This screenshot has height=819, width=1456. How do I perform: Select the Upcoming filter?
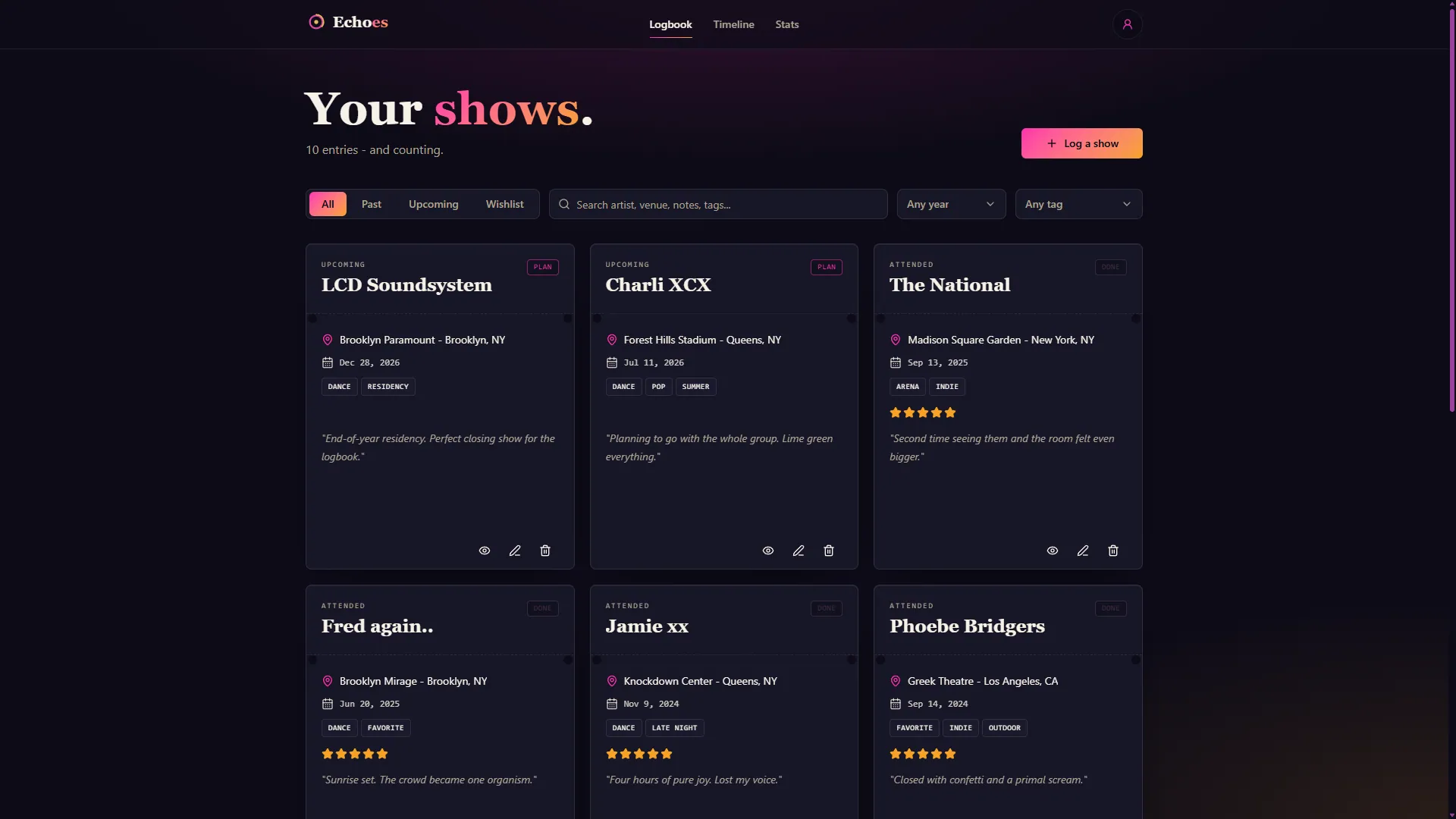pyautogui.click(x=433, y=204)
